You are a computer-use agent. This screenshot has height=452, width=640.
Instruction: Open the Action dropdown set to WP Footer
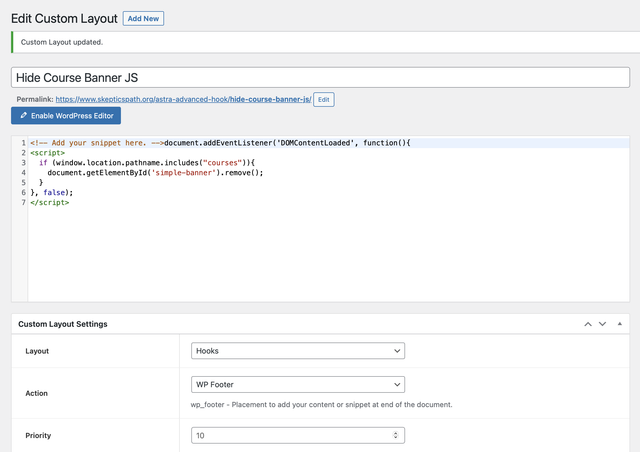pos(298,384)
